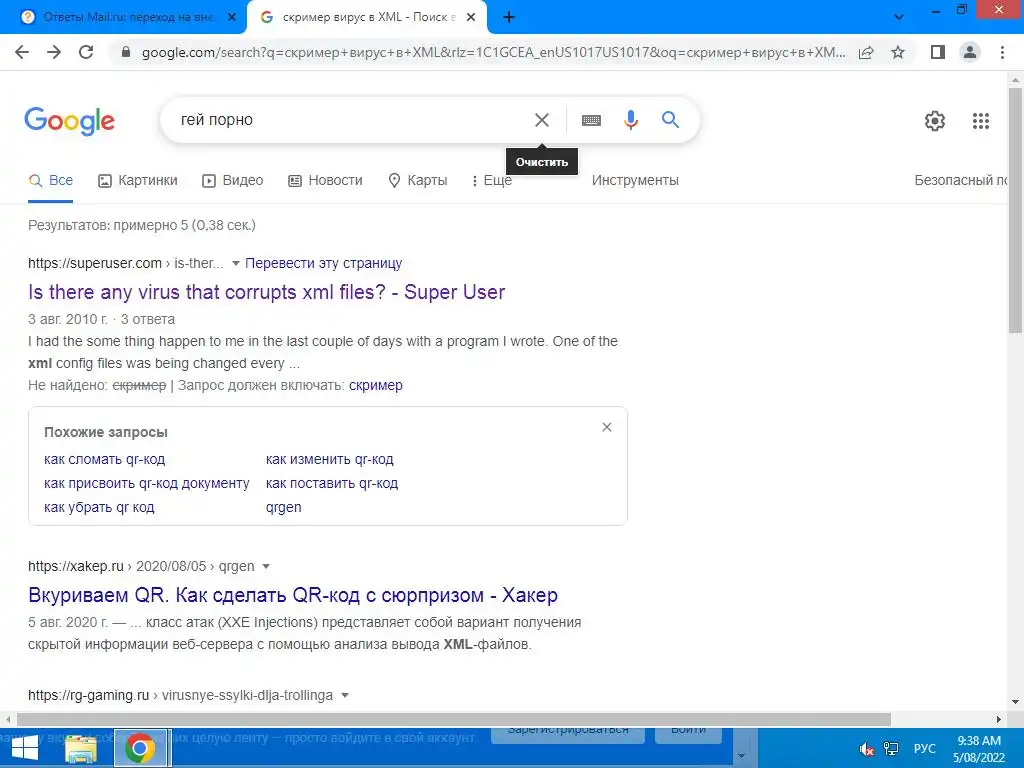1024x768 pixels.
Task: Click the vertical scrollbar thumb
Action: 1015,210
